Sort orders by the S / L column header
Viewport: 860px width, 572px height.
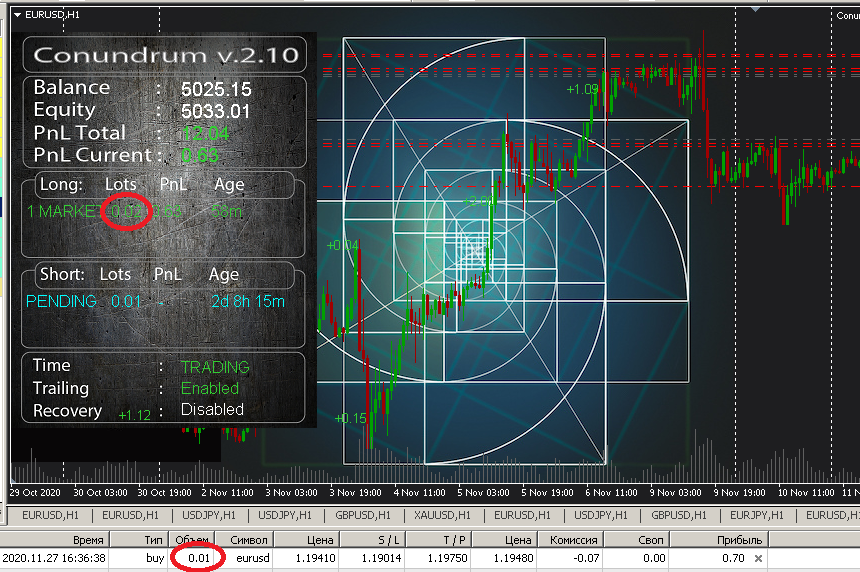[x=373, y=540]
